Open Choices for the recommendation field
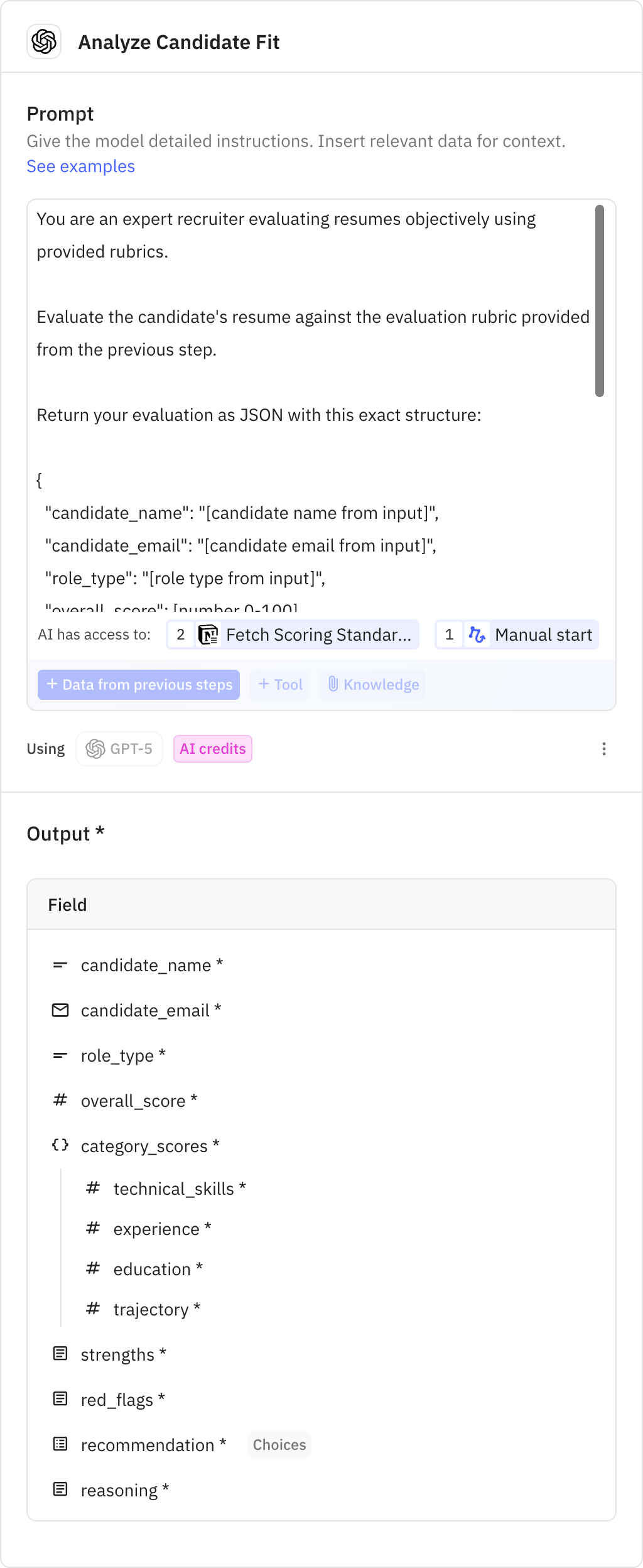The width and height of the screenshot is (643, 1568). (279, 1445)
